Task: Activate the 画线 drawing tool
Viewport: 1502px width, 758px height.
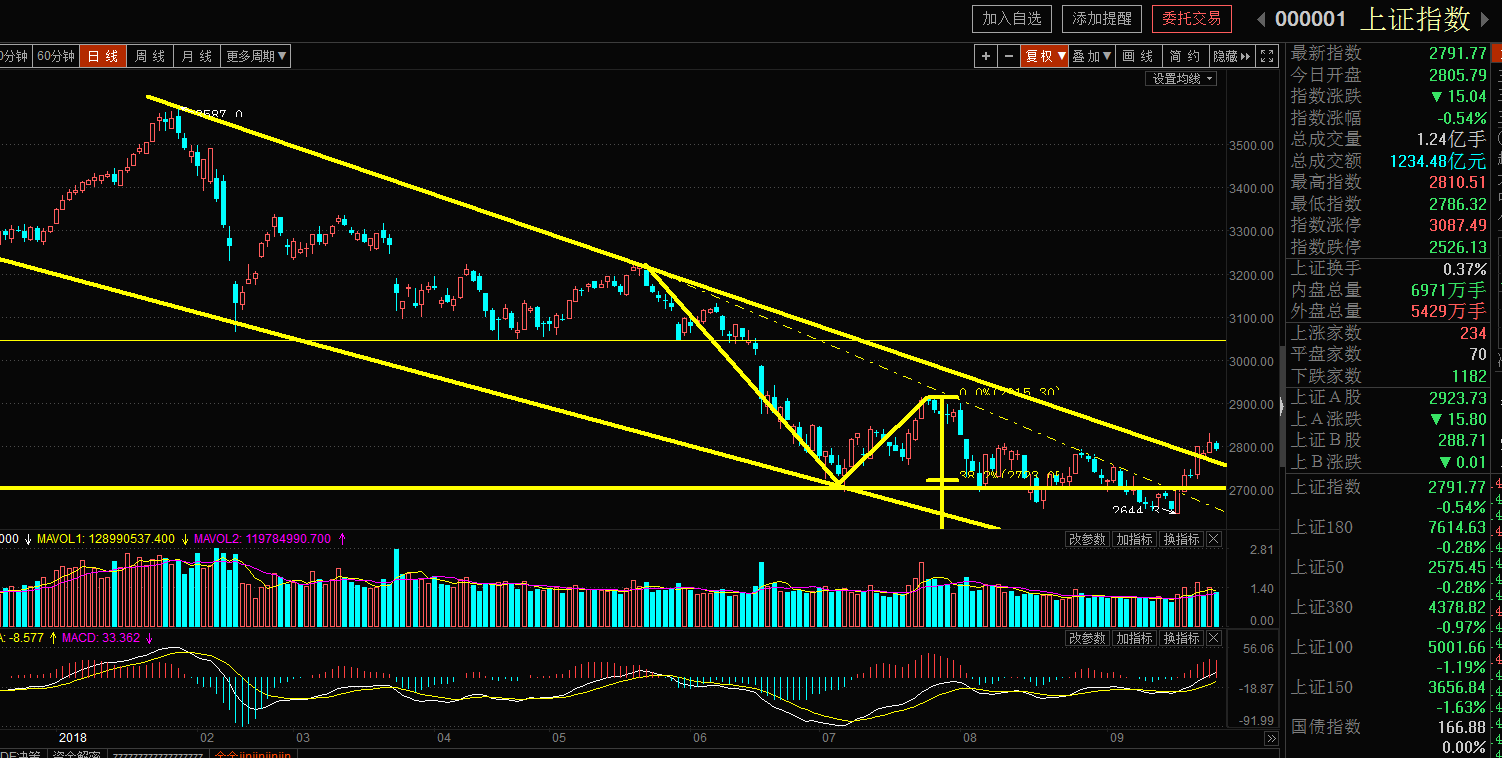Action: 1138,56
